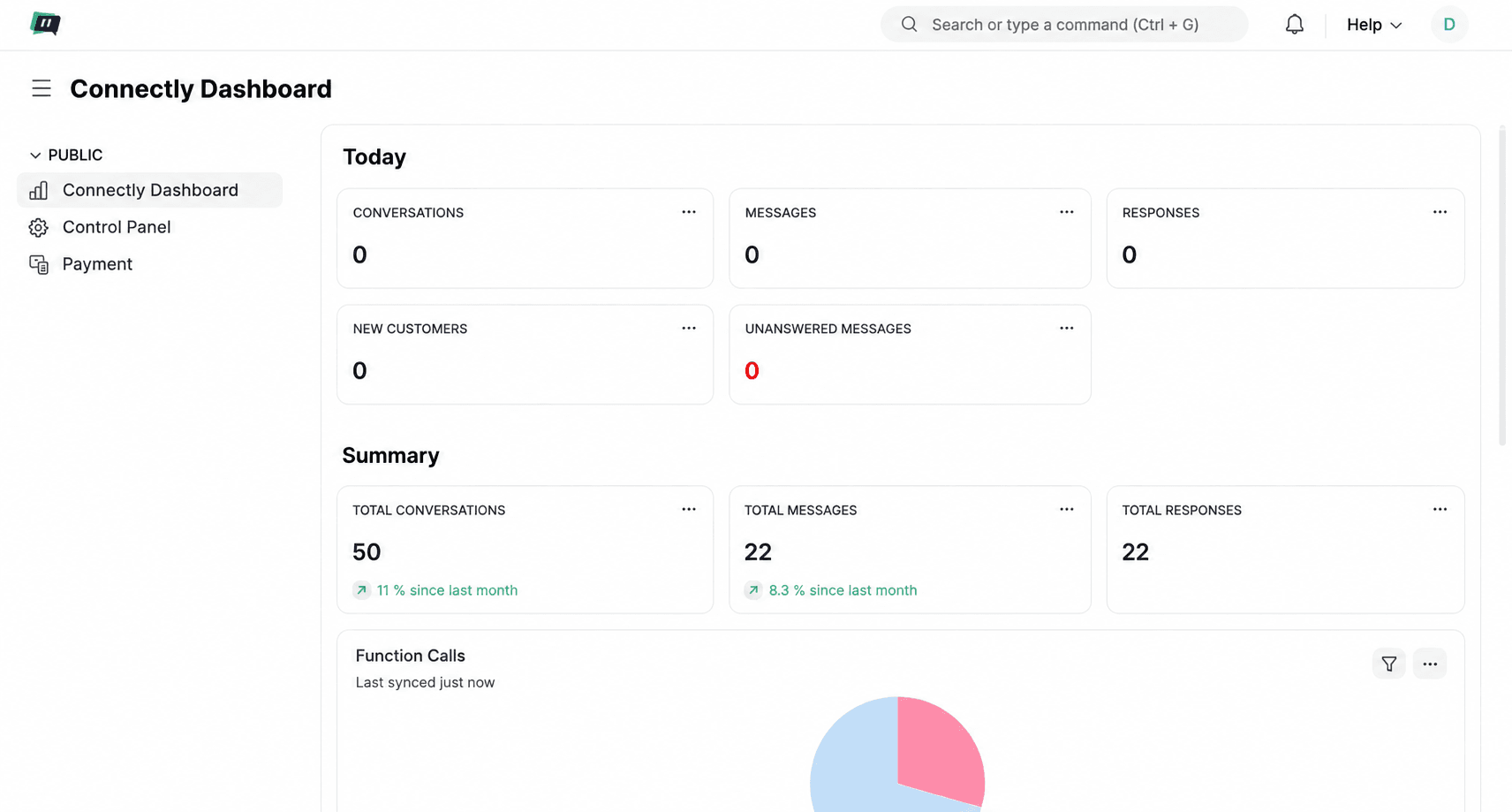Open options menu on Unanswered Messages card
The image size is (1512, 812).
point(1067,329)
